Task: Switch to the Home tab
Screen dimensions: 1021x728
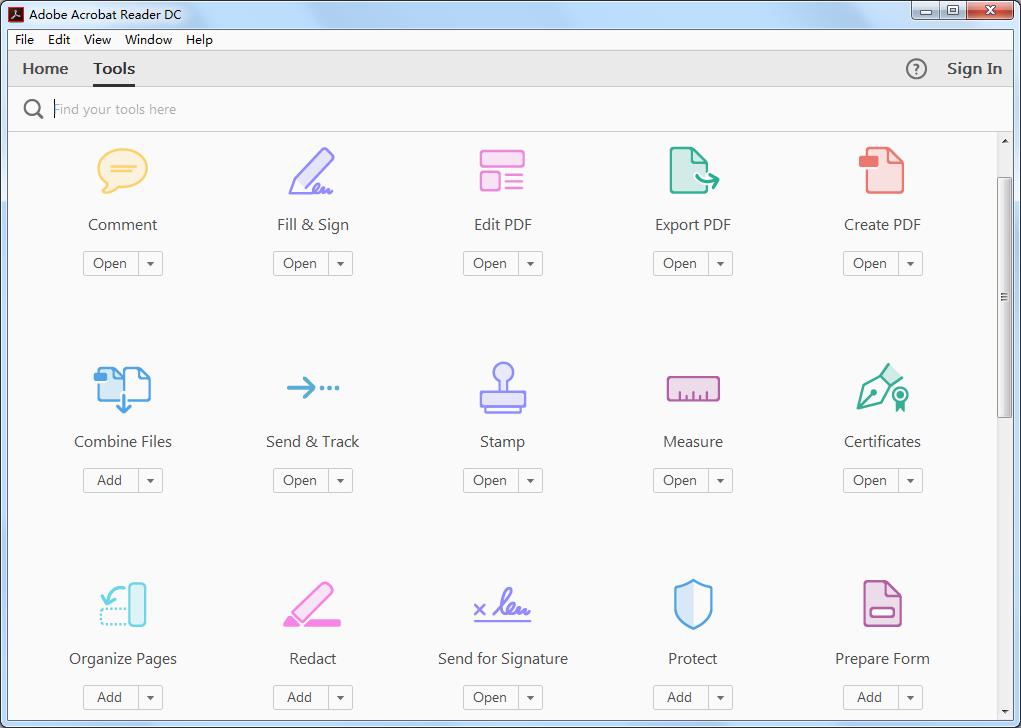Action: coord(45,68)
